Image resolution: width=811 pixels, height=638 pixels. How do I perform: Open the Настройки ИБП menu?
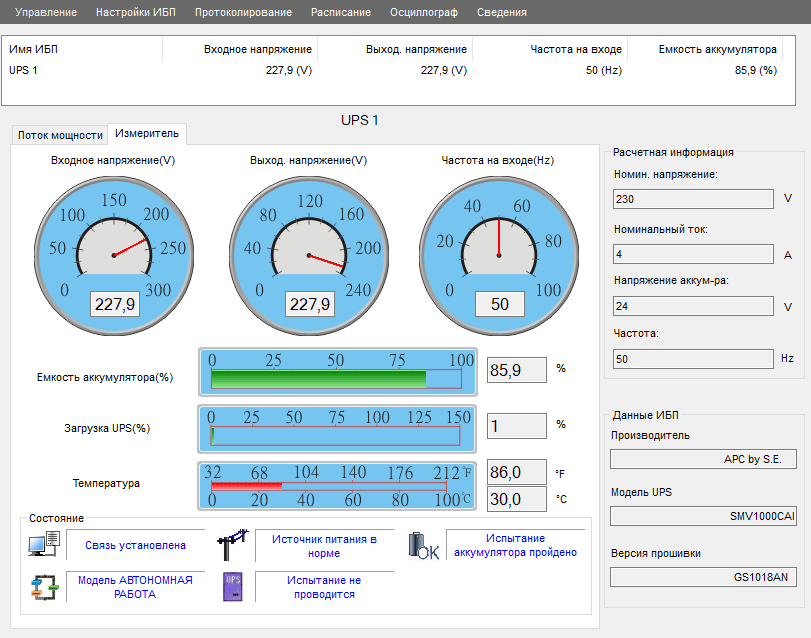(x=135, y=12)
